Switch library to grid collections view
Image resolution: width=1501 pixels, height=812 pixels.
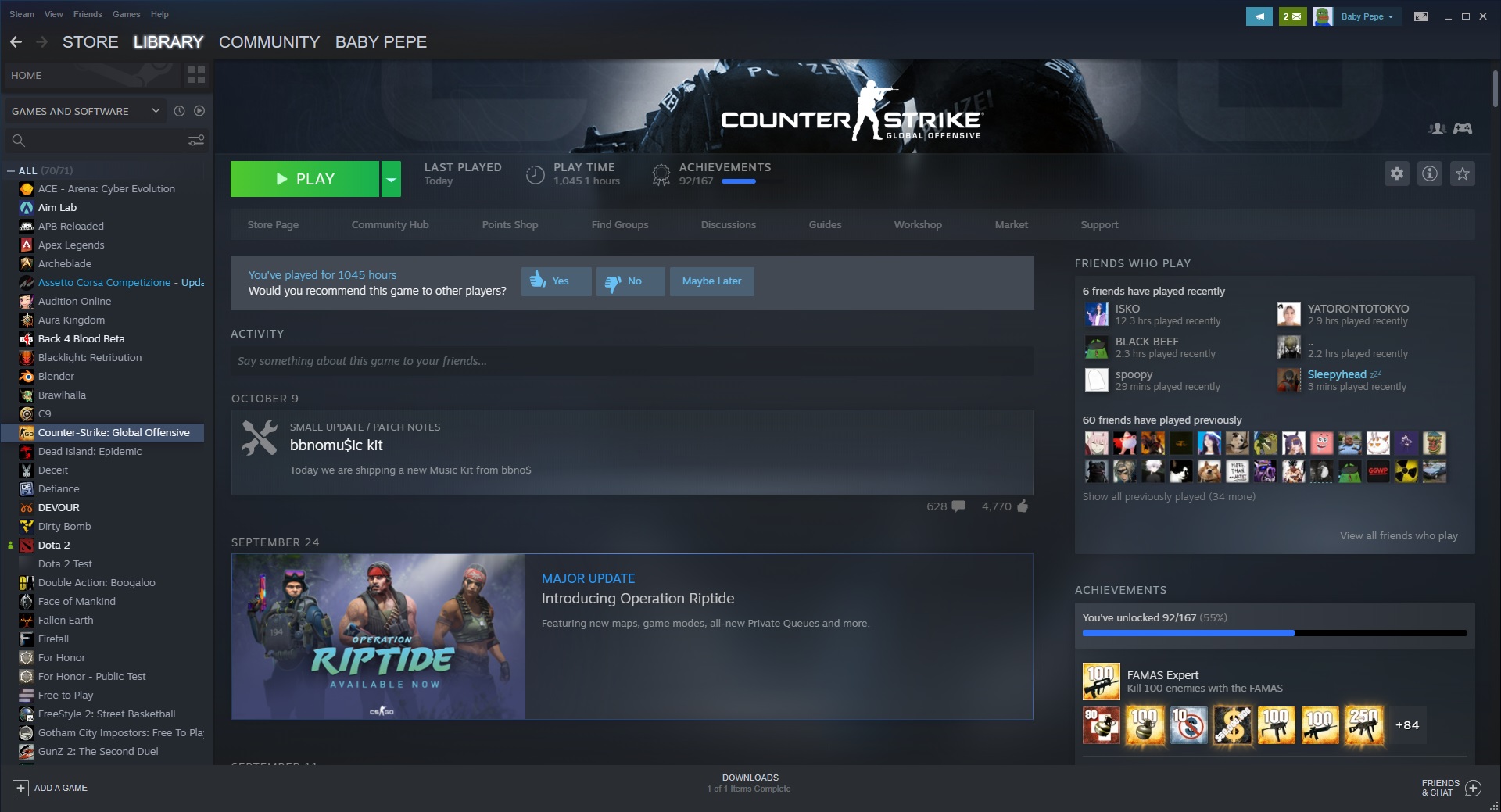pyautogui.click(x=196, y=75)
